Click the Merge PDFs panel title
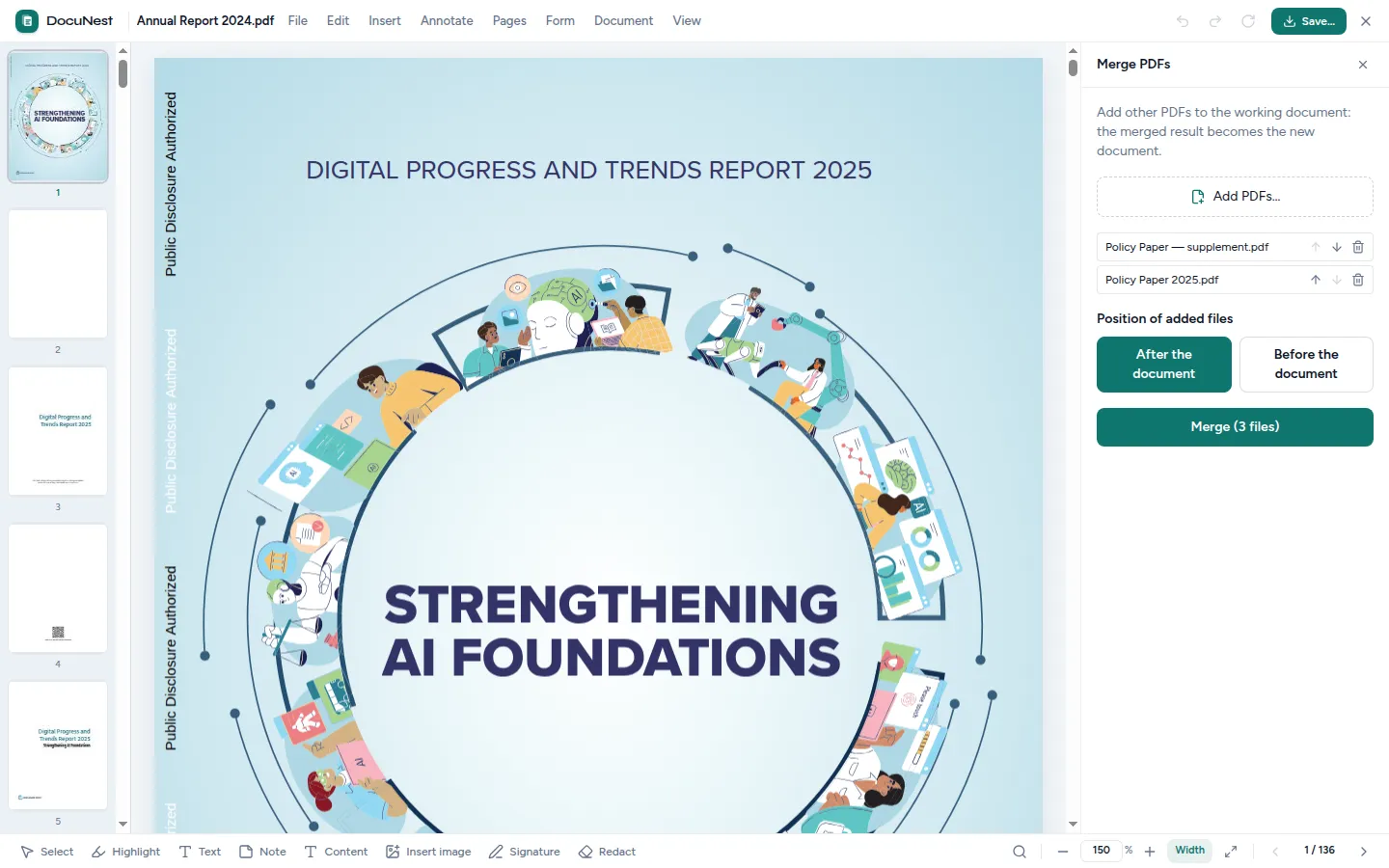The width and height of the screenshot is (1389, 868). point(1133,65)
